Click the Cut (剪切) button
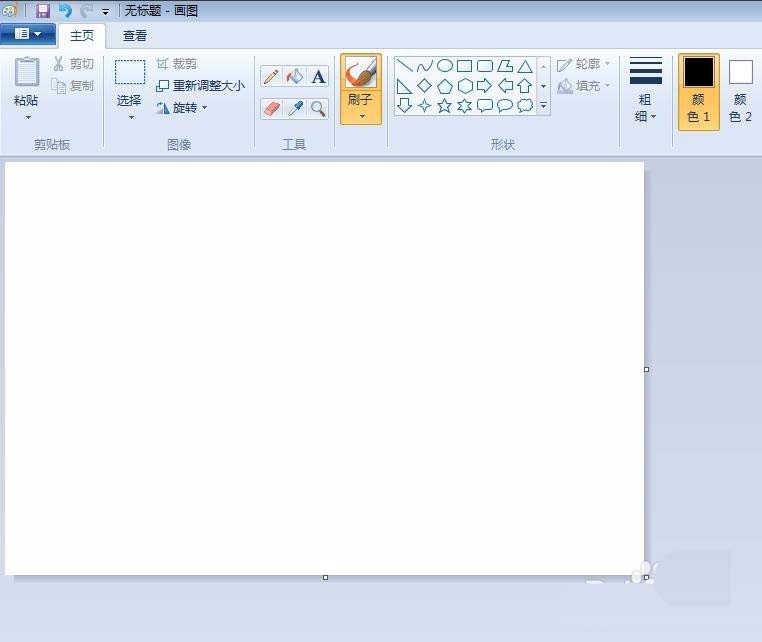The image size is (762, 642). [73, 64]
